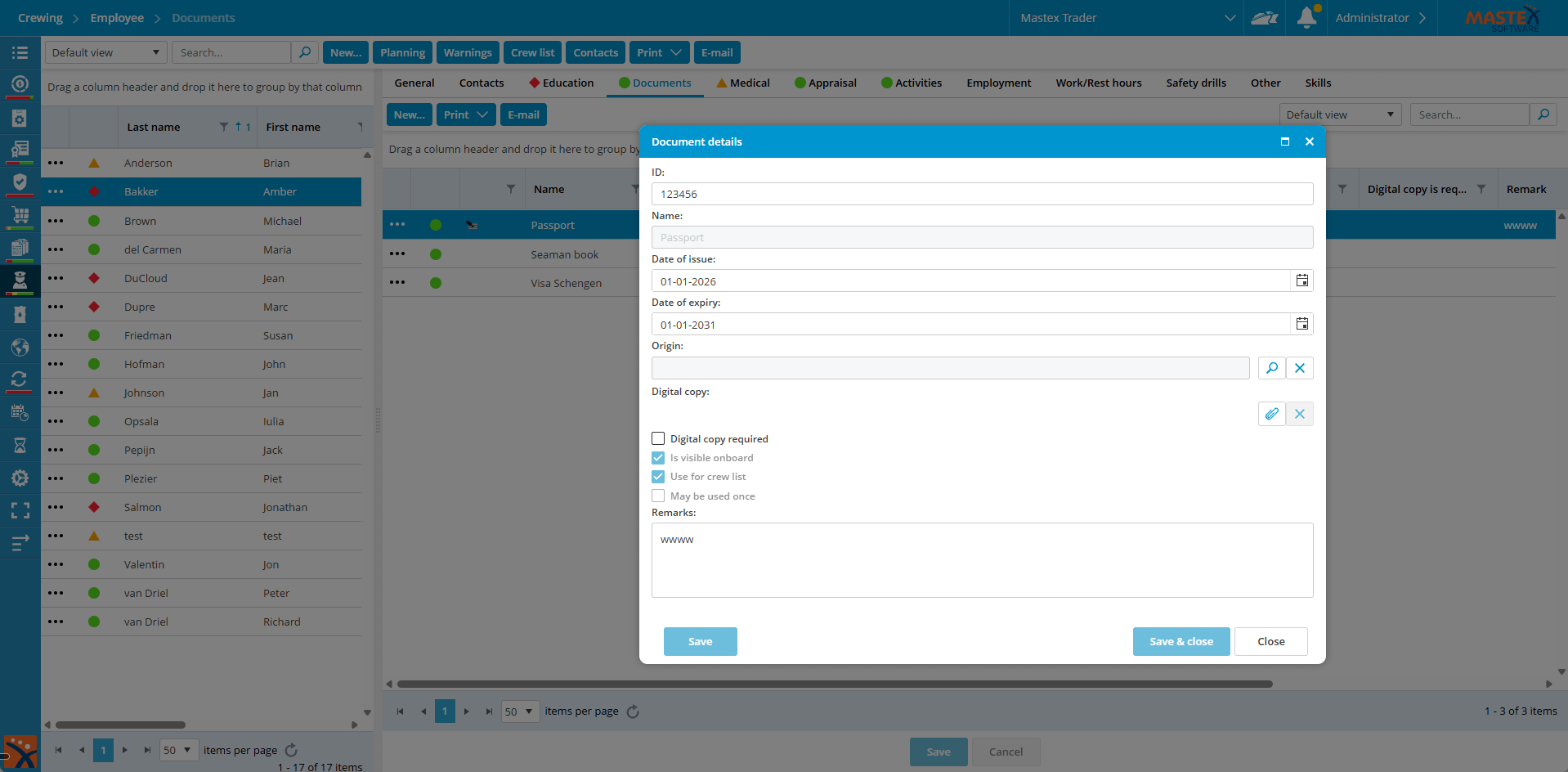1568x772 pixels.
Task: Click the globe icon in left sidebar
Action: (x=20, y=347)
